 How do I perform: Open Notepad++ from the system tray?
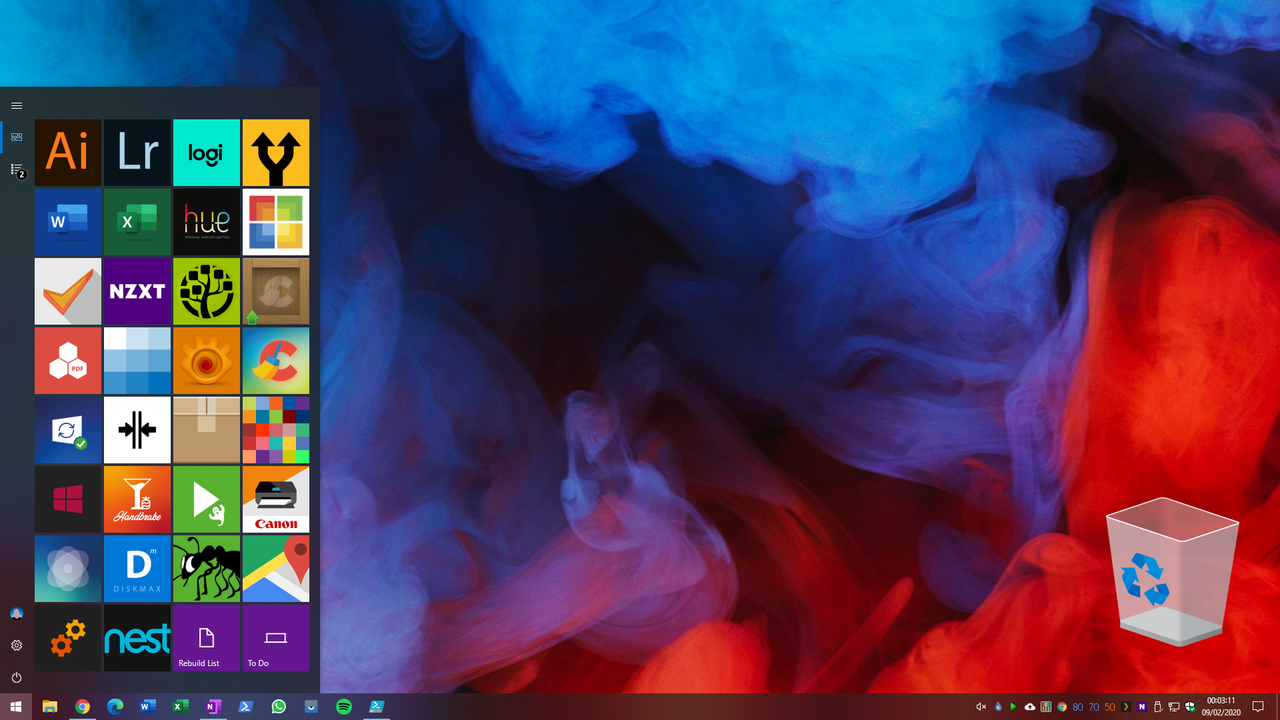(x=1142, y=706)
